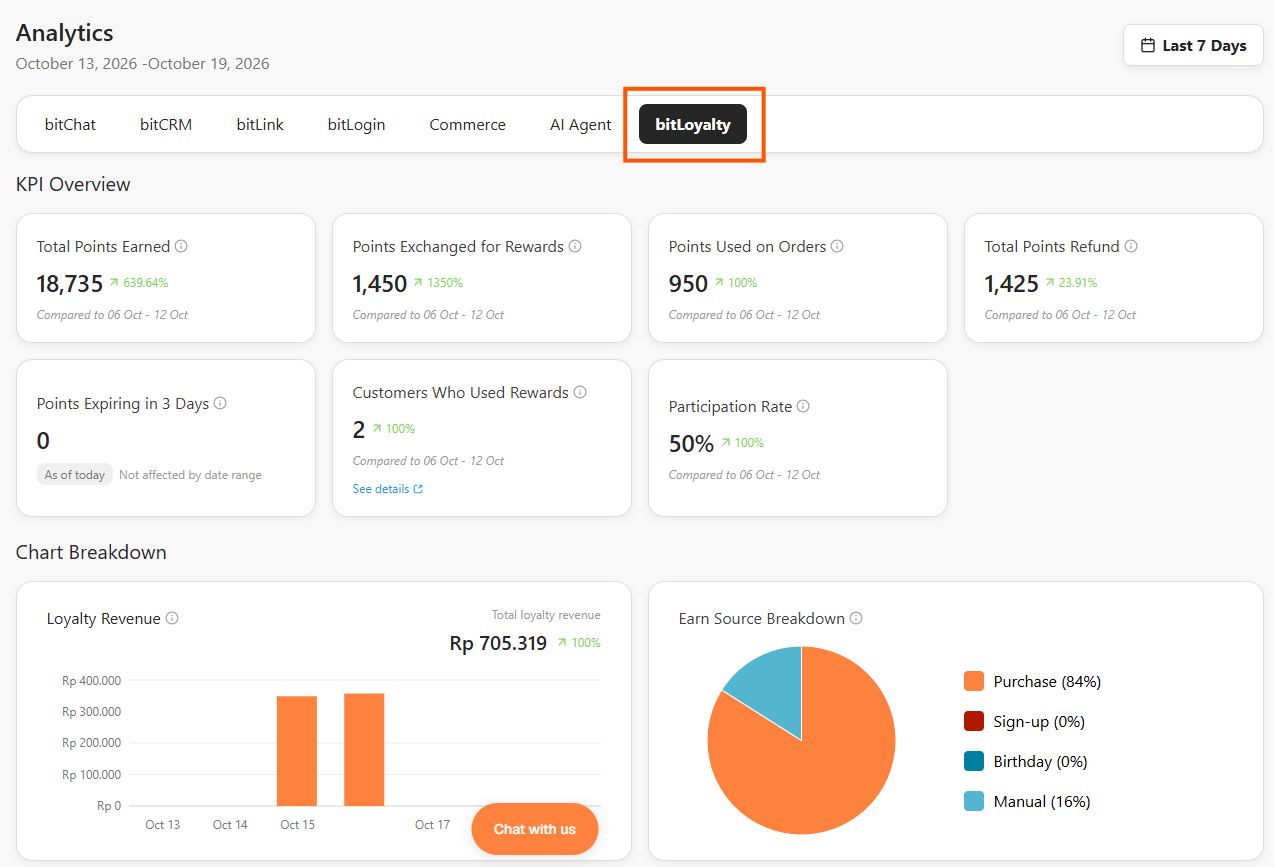Select the AI Agent tab
Screen dimensions: 1274x867
[x=580, y=124]
